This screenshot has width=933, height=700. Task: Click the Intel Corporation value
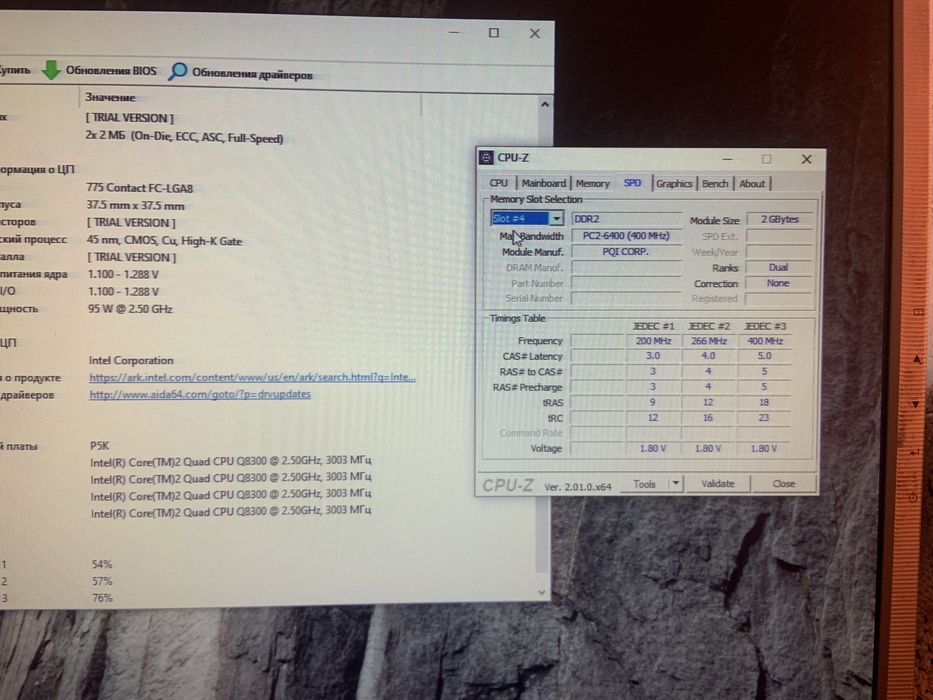[131, 361]
